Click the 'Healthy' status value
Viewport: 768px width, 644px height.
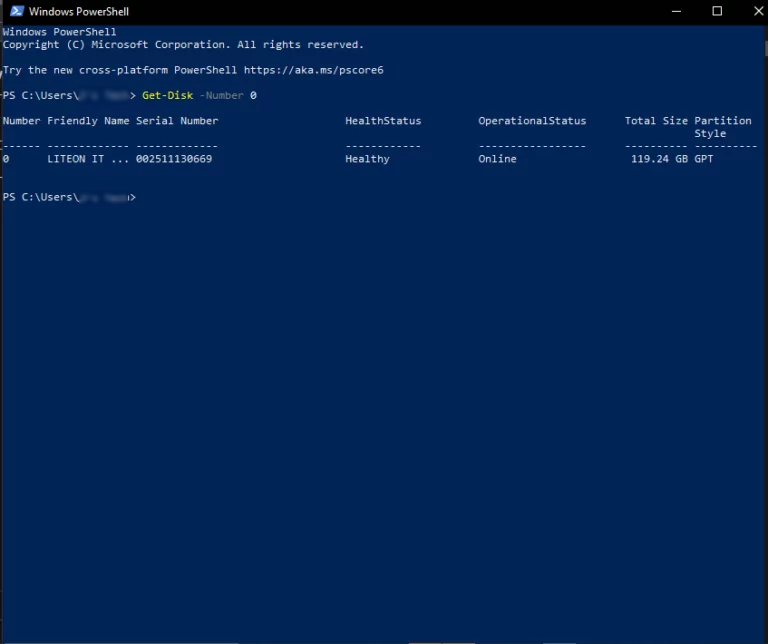coord(367,159)
